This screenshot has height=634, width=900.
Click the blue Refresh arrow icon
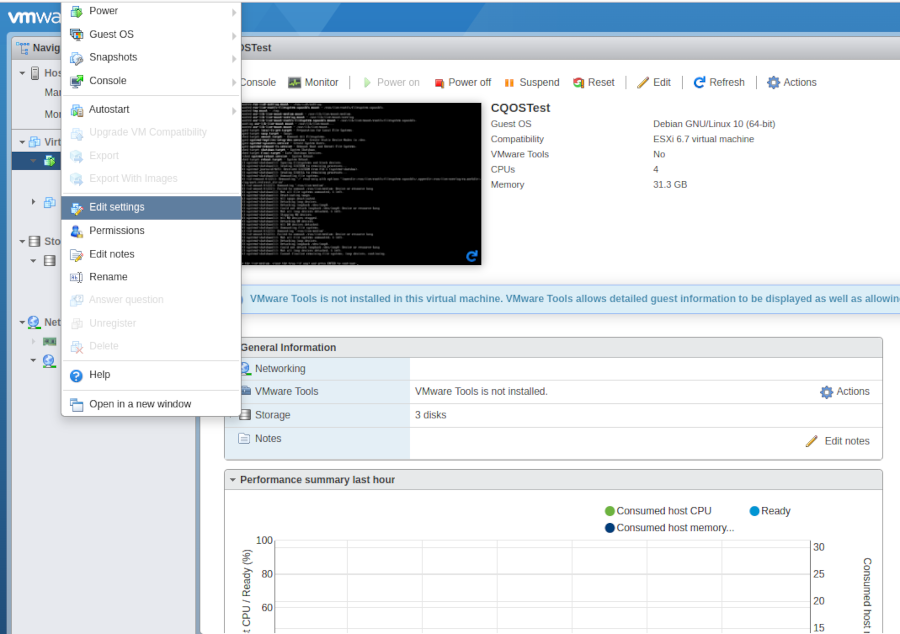(x=699, y=83)
